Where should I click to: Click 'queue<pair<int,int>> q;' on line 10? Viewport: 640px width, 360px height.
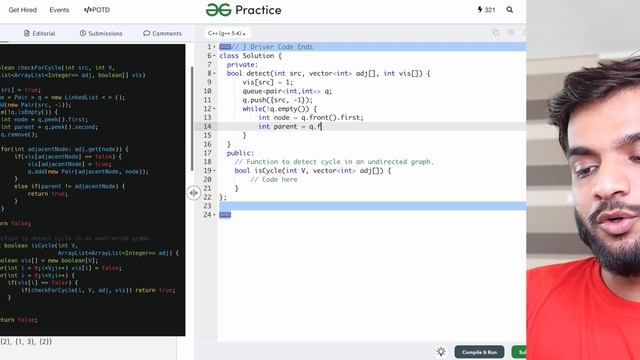tap(287, 91)
